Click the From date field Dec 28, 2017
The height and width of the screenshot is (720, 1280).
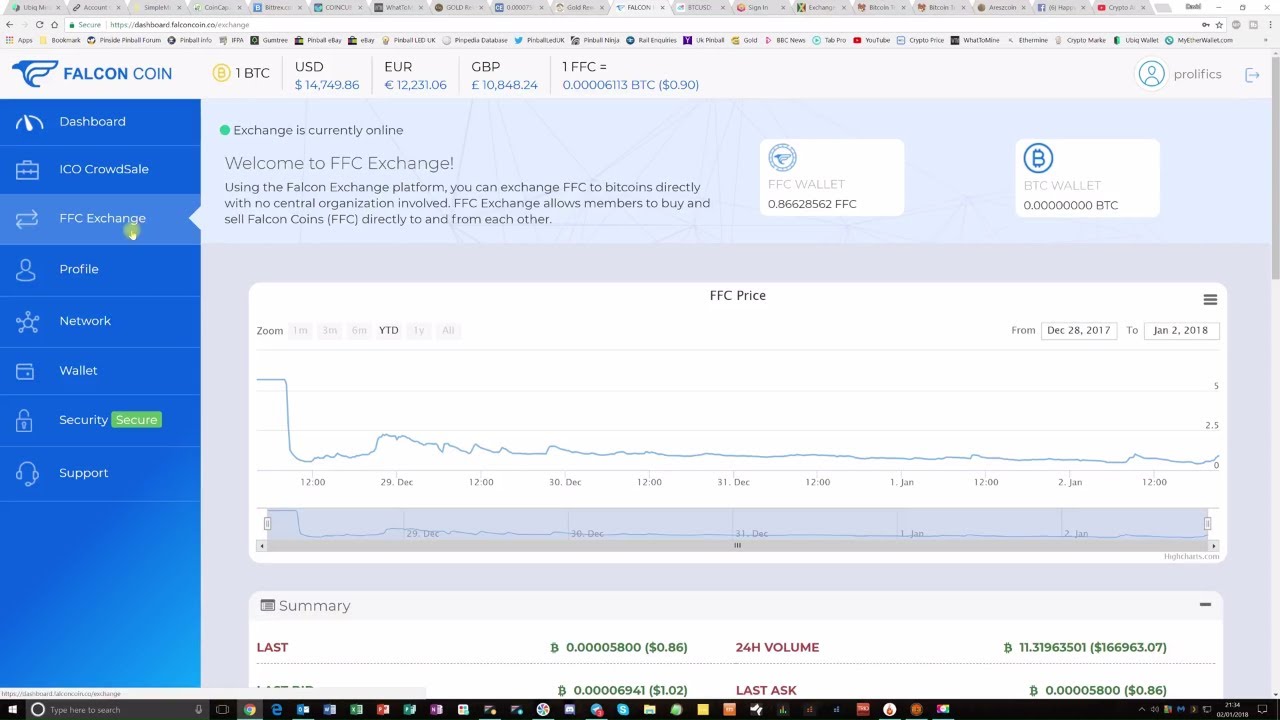1079,330
